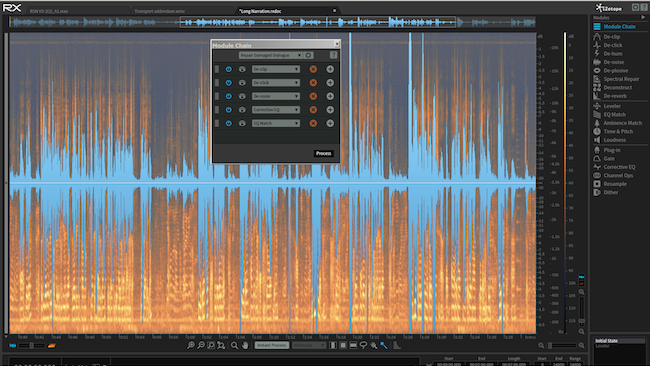
Task: Open the De-plosive module
Action: point(610,70)
